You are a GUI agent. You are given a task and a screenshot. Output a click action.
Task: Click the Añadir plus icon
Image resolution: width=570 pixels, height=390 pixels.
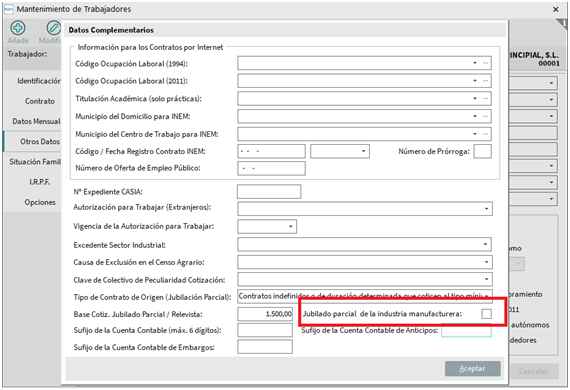coord(17,28)
